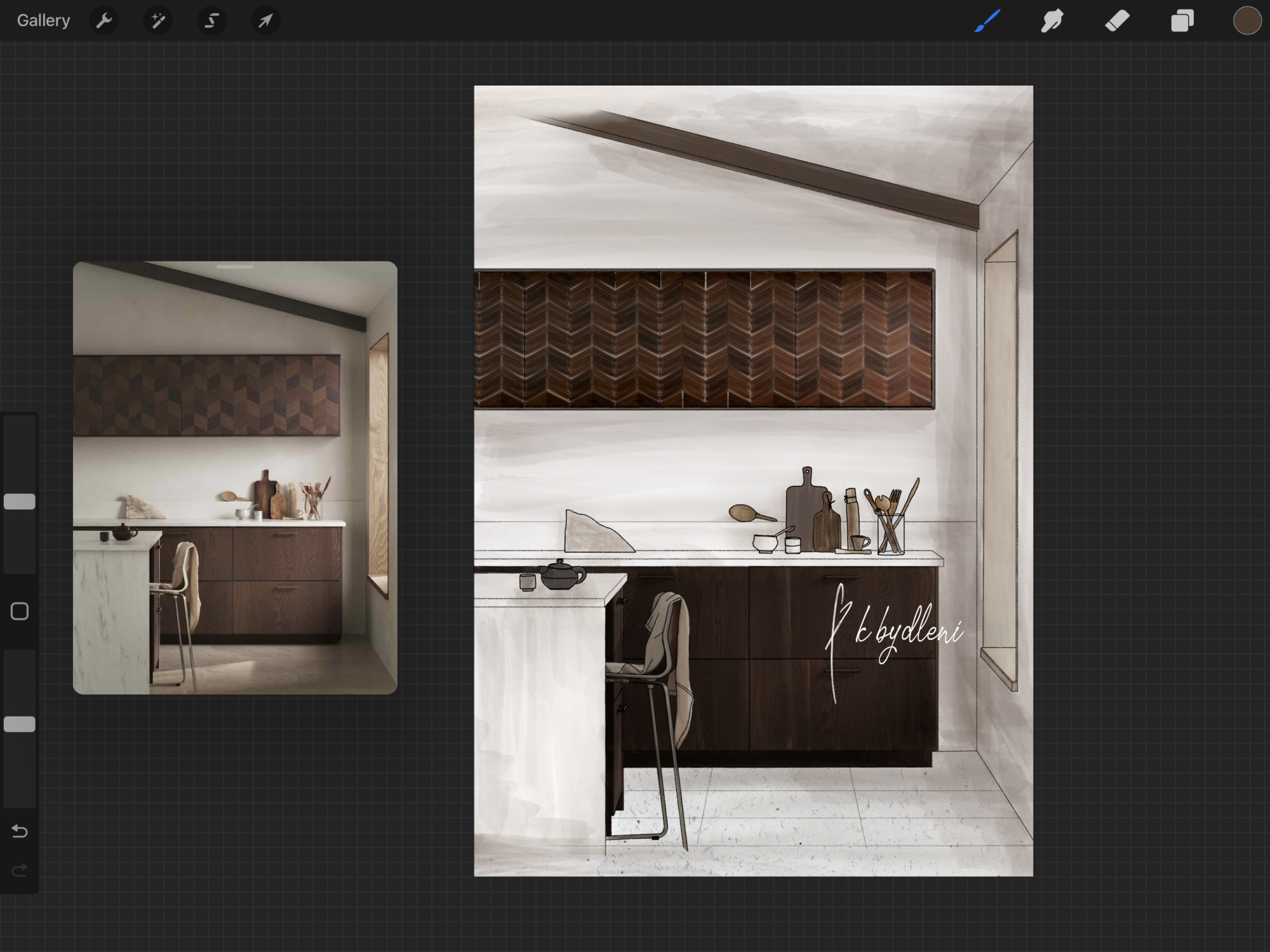The image size is (1270, 952).
Task: Activate the Transform arrow tool
Action: pyautogui.click(x=265, y=21)
